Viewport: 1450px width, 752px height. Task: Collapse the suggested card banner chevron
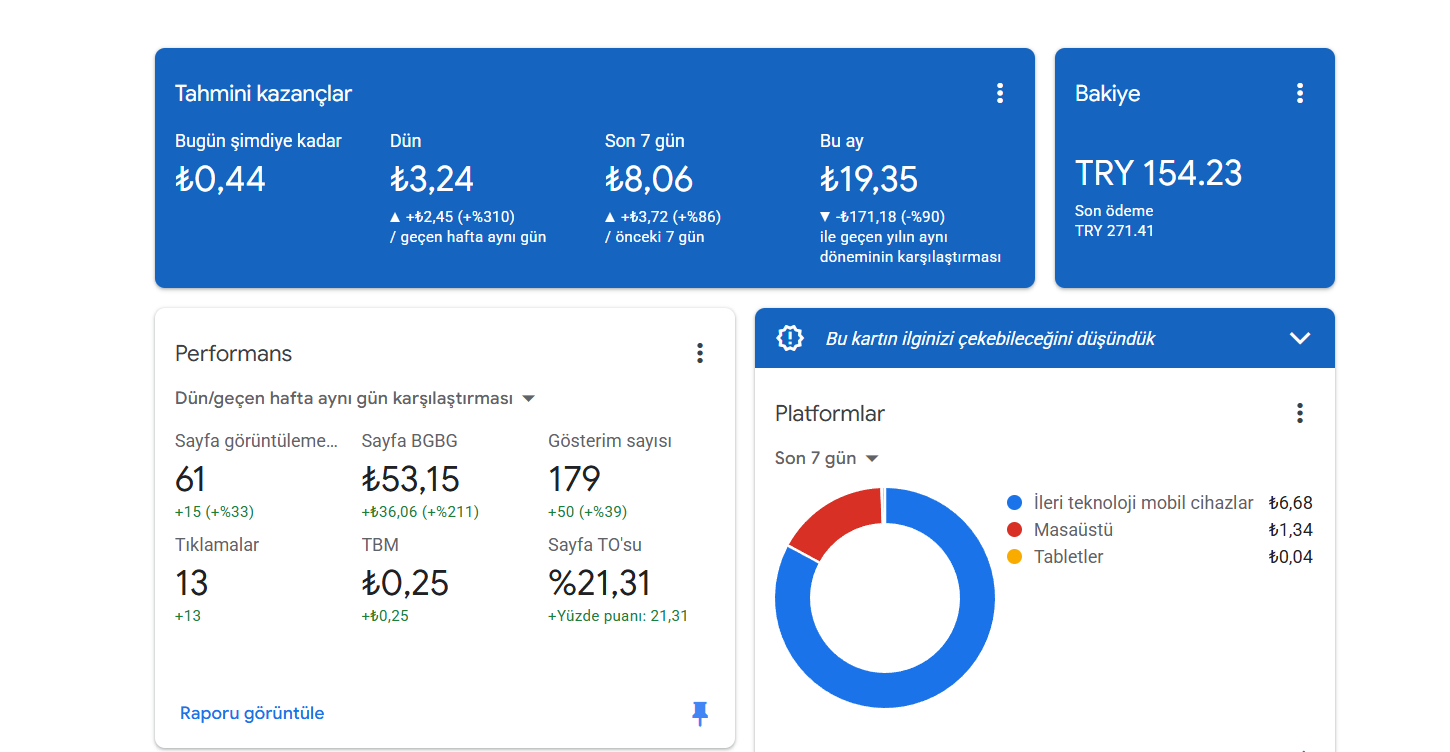point(1299,338)
